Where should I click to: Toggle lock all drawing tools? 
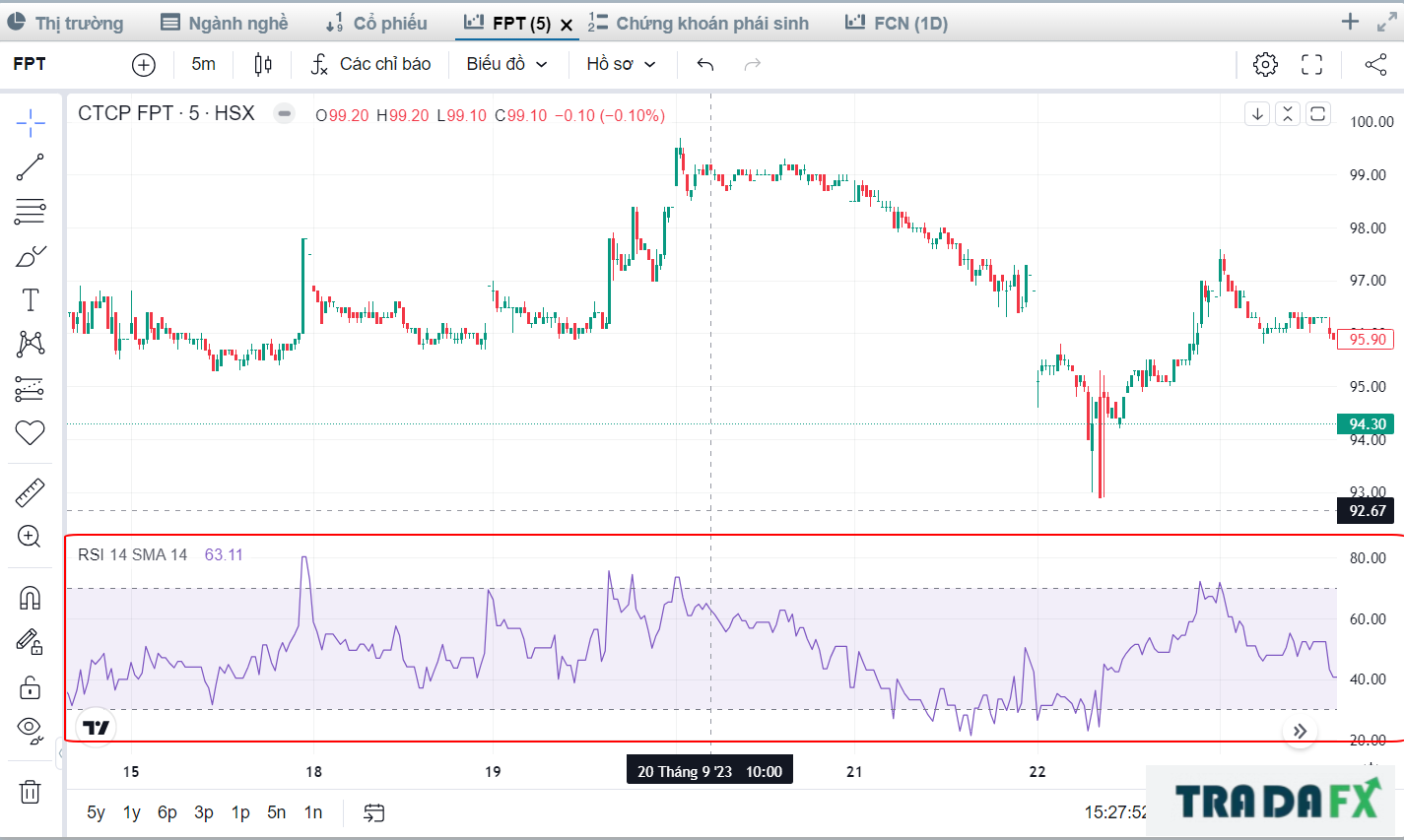click(x=31, y=686)
